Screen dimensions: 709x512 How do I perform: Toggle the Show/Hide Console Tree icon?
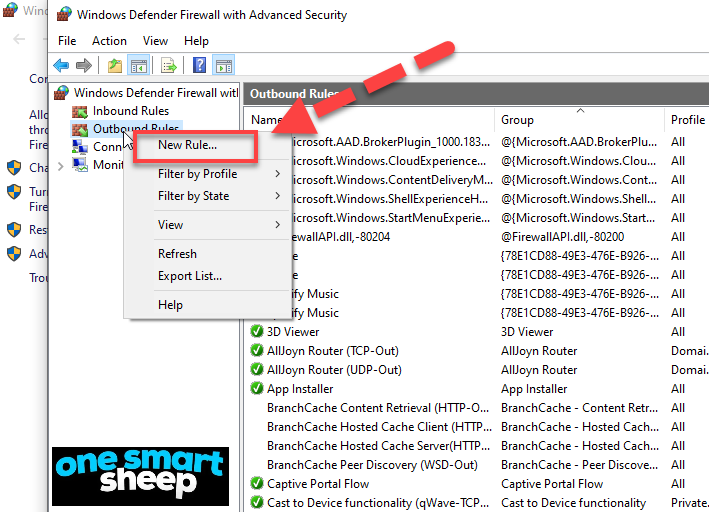[x=139, y=66]
